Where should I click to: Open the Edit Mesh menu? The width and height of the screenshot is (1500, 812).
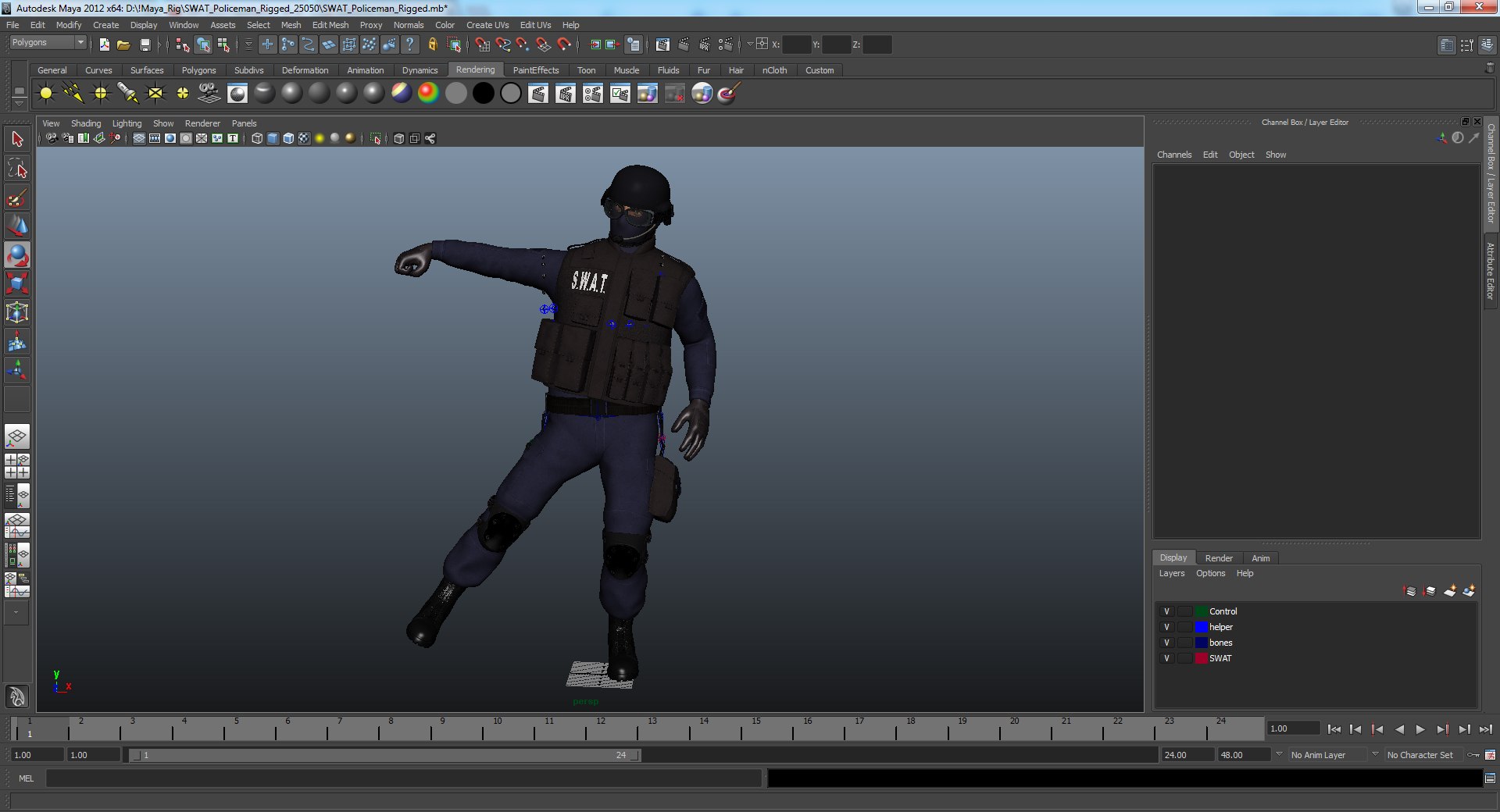point(330,25)
